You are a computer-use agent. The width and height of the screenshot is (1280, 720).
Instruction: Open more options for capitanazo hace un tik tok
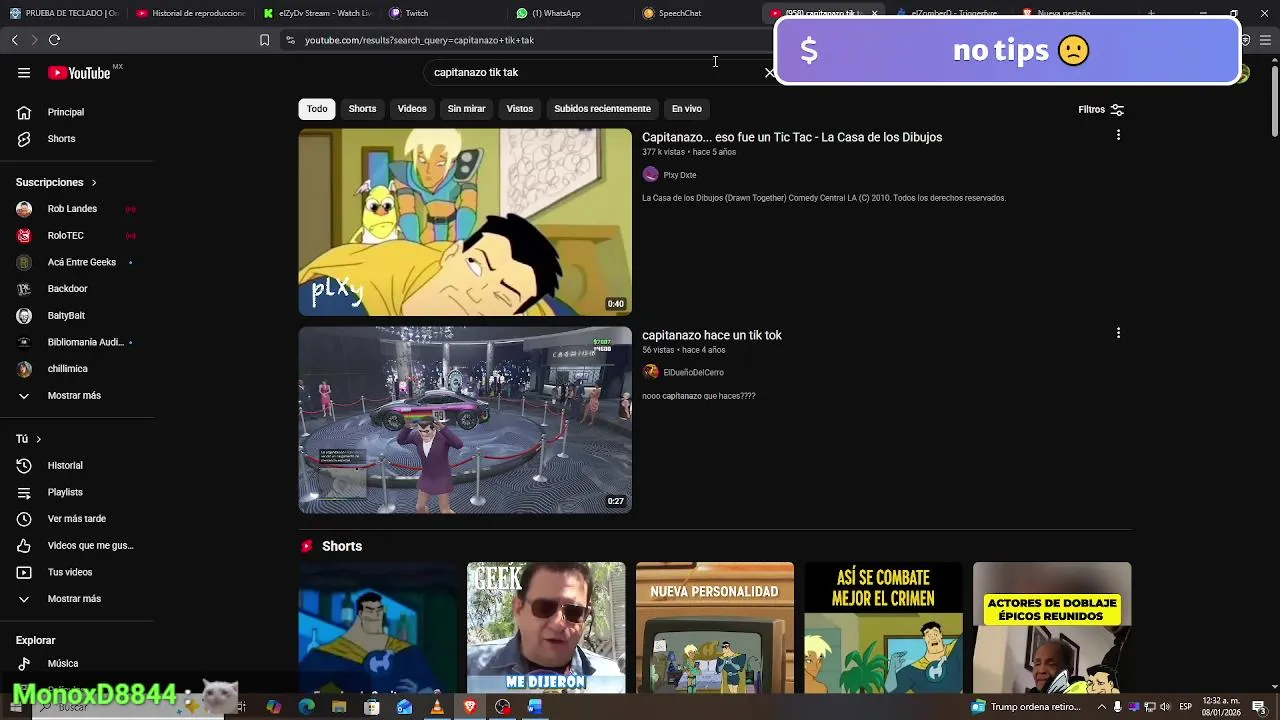1118,333
